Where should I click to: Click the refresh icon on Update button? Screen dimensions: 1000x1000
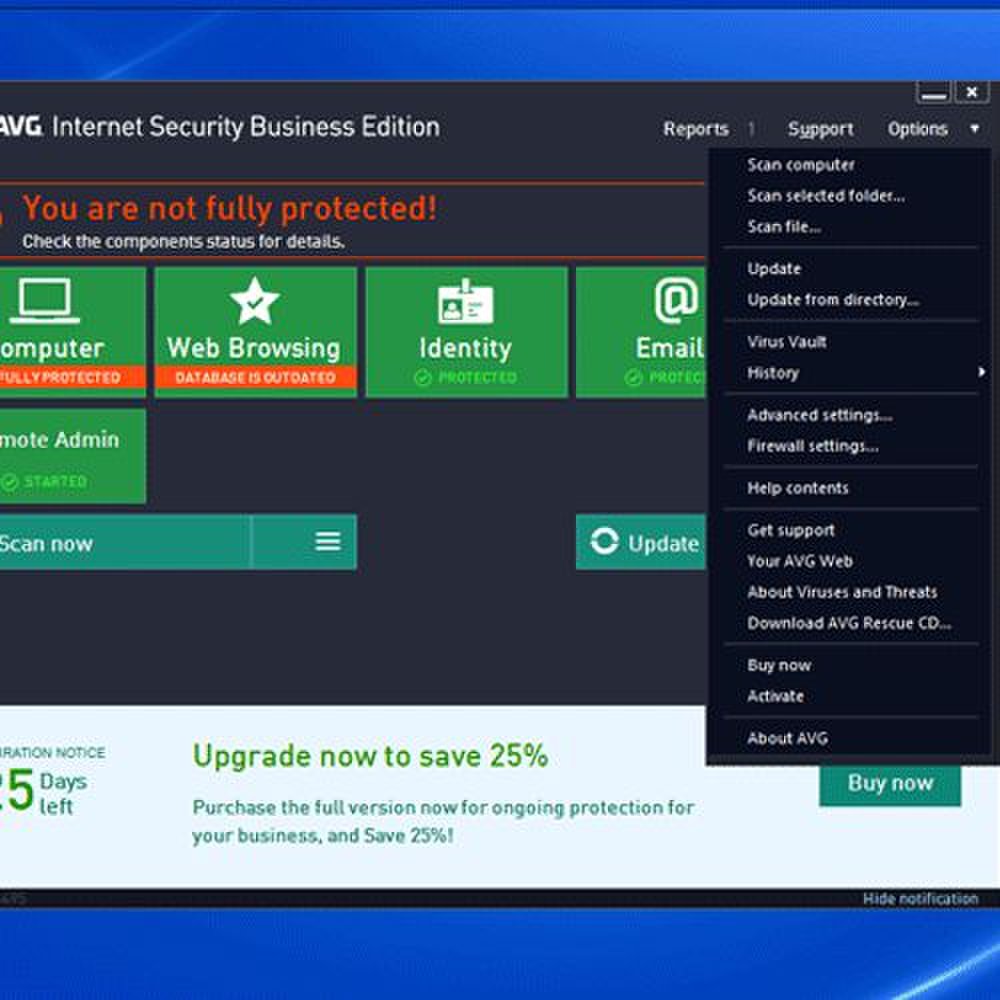coord(604,541)
